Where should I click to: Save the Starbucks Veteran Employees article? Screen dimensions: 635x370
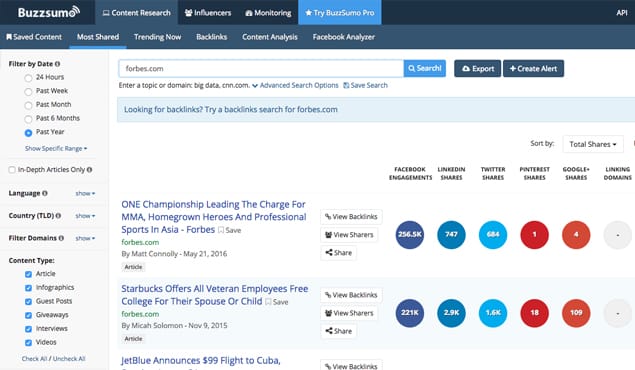(277, 302)
